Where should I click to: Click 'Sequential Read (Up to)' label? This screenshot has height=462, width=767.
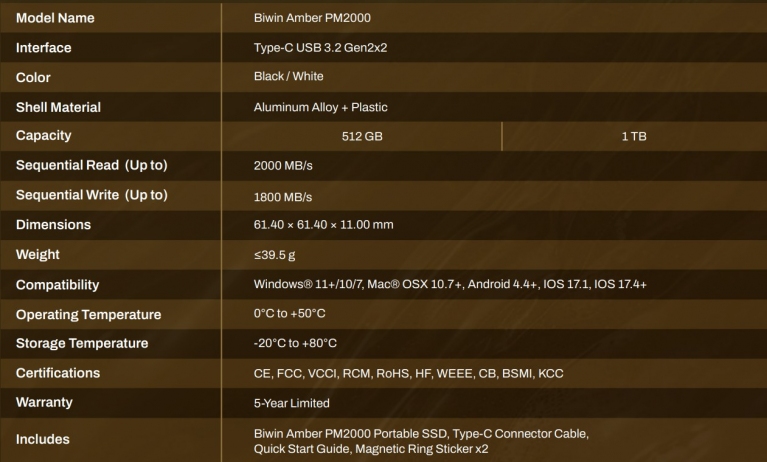click(91, 165)
